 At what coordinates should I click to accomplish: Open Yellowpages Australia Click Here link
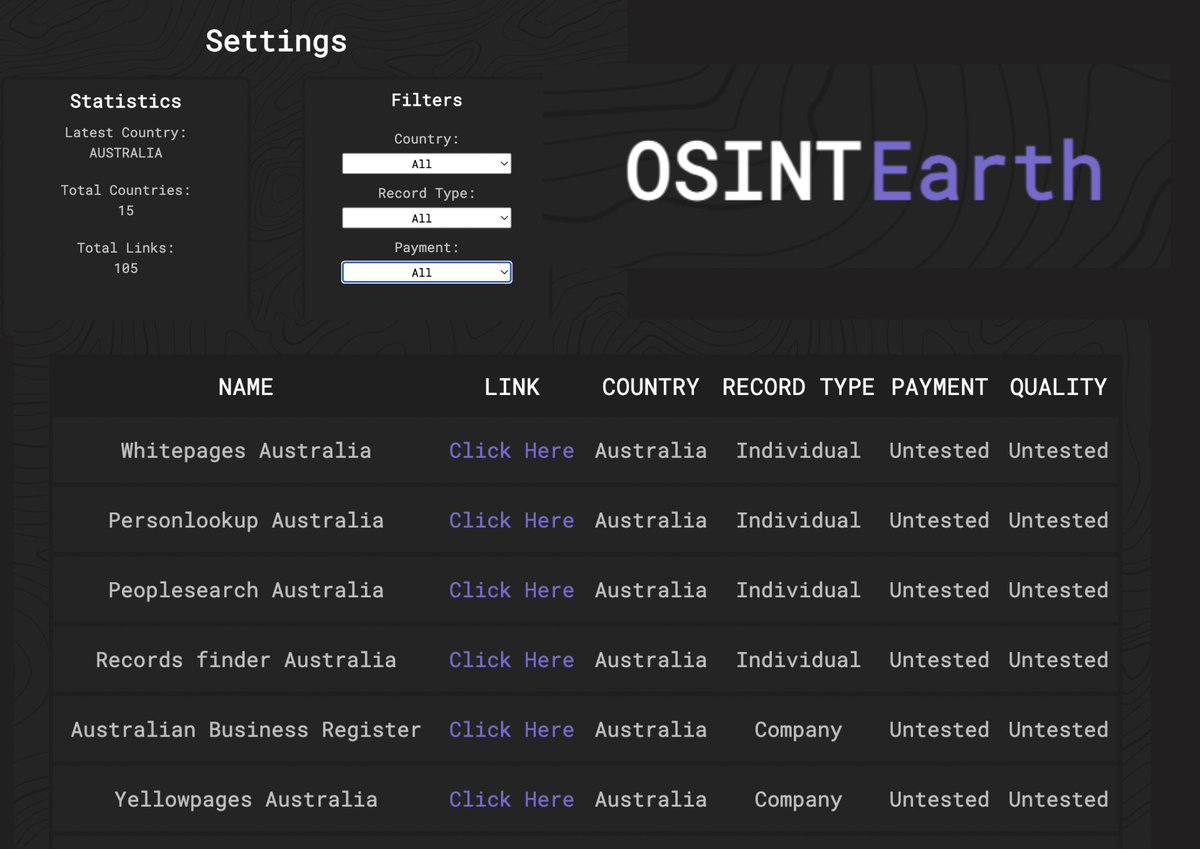(511, 800)
